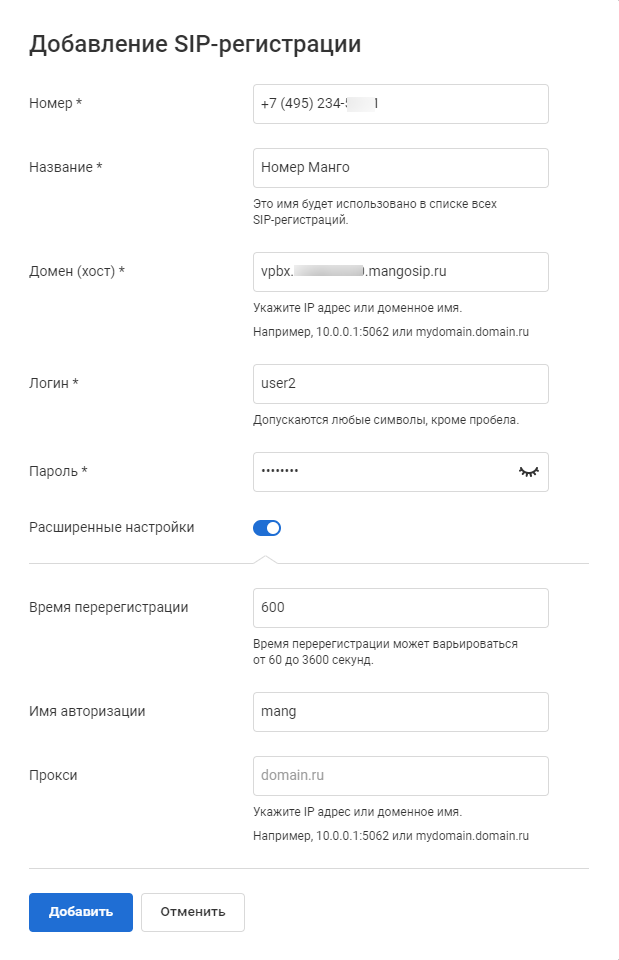The height and width of the screenshot is (960, 619).
Task: Click the Домен (хост) * label
Action: click(83, 271)
